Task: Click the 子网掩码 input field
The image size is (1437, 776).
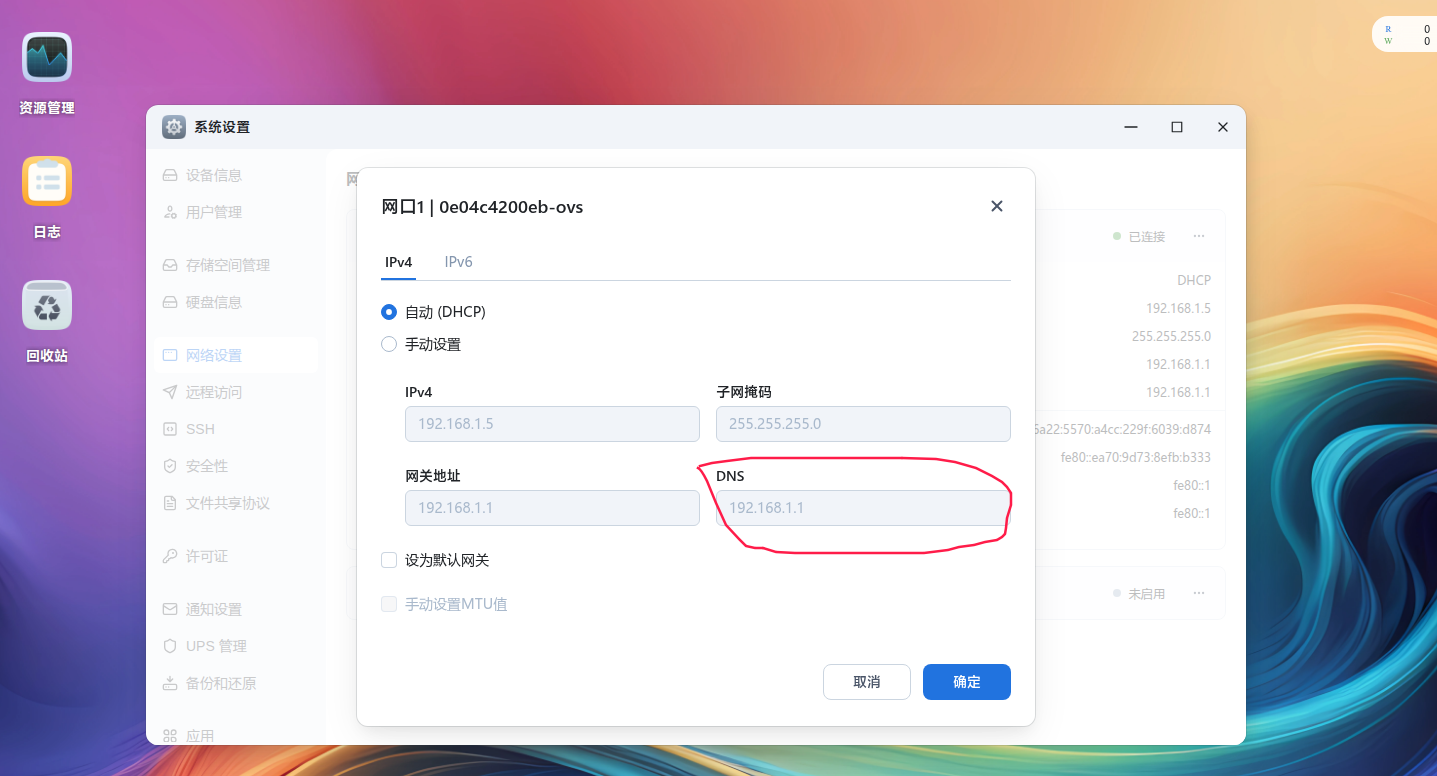Action: [863, 424]
